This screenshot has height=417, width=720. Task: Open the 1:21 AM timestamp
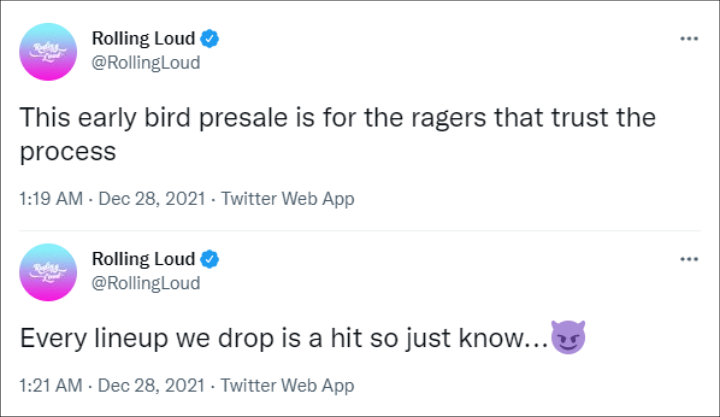pos(50,384)
